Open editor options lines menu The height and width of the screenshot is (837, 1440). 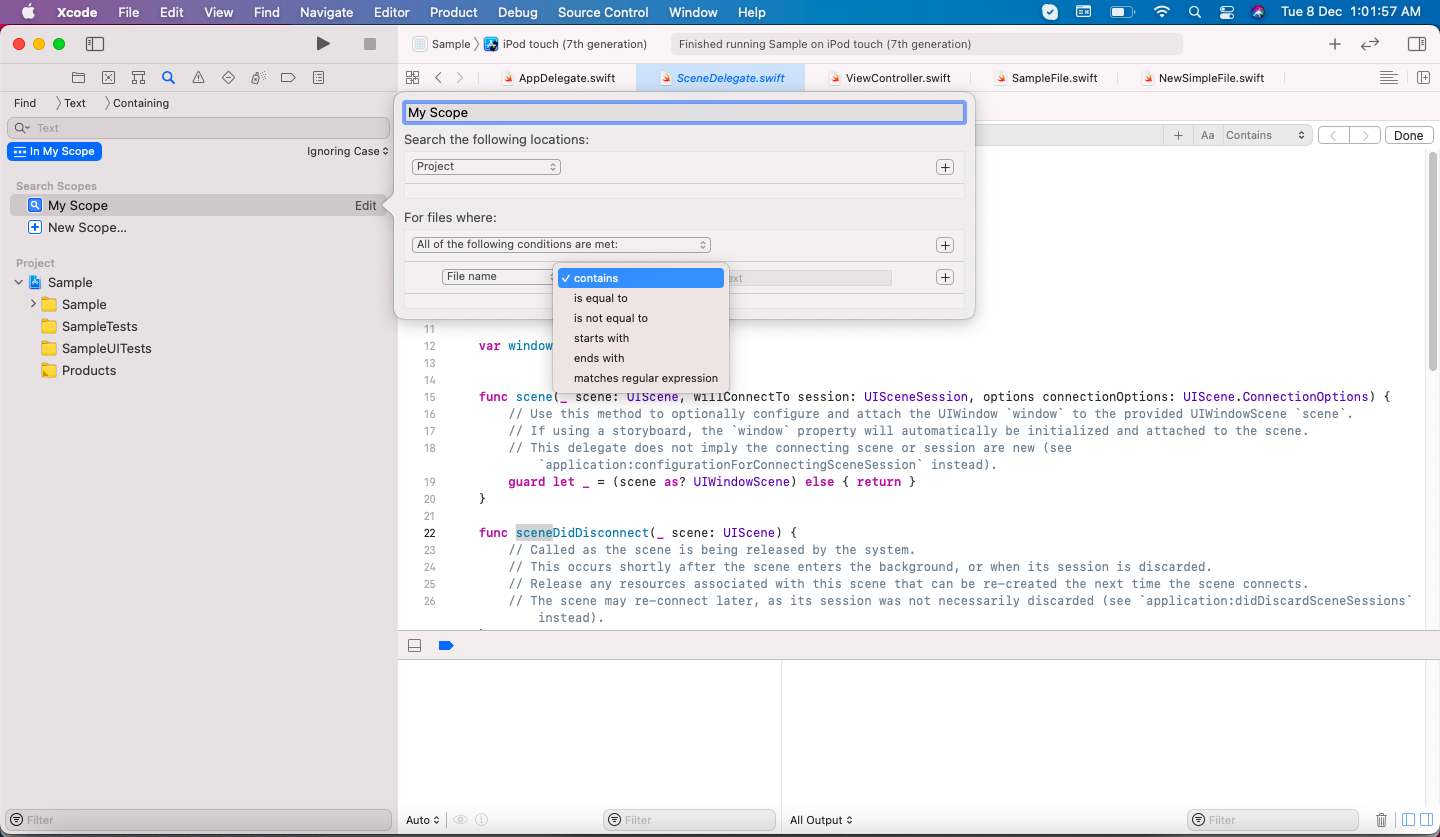pos(1388,78)
